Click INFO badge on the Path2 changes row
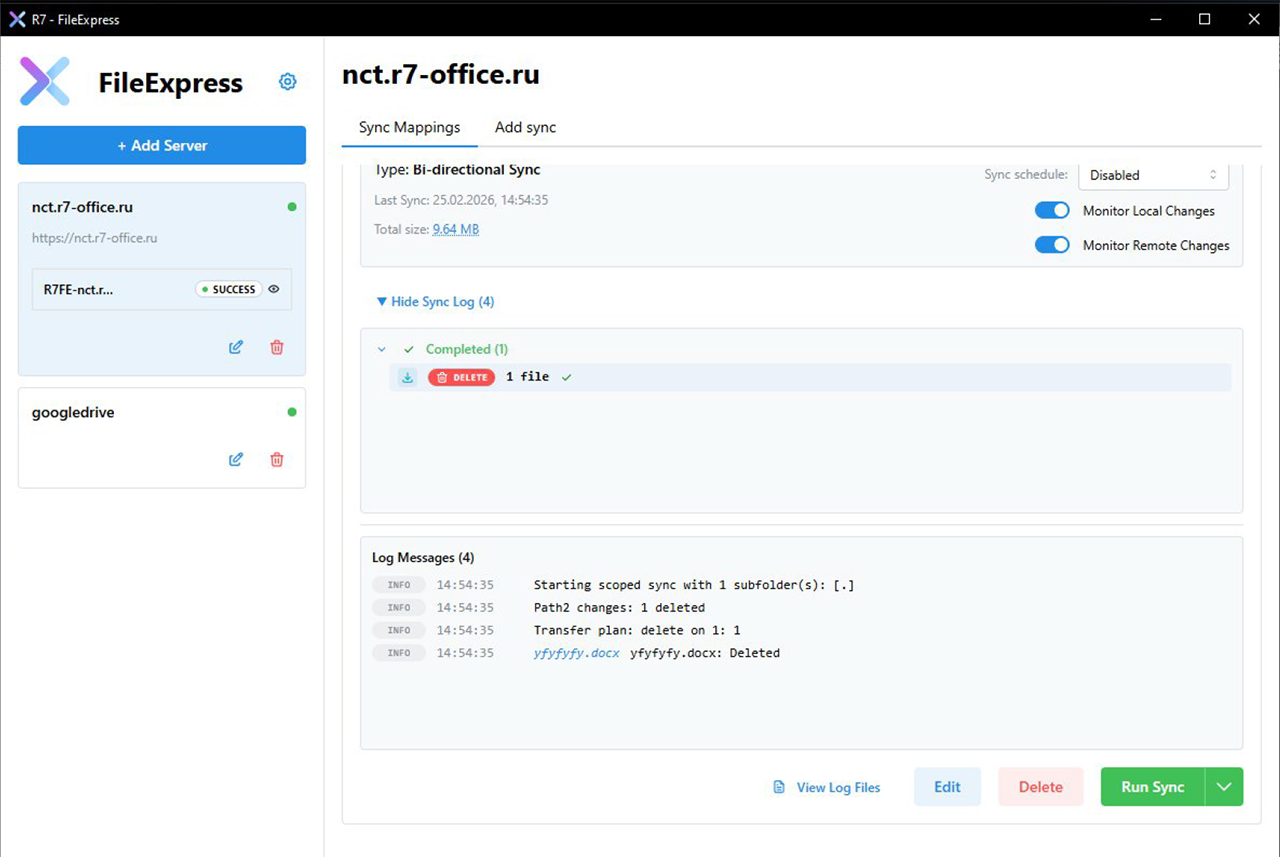This screenshot has height=857, width=1280. (x=399, y=607)
